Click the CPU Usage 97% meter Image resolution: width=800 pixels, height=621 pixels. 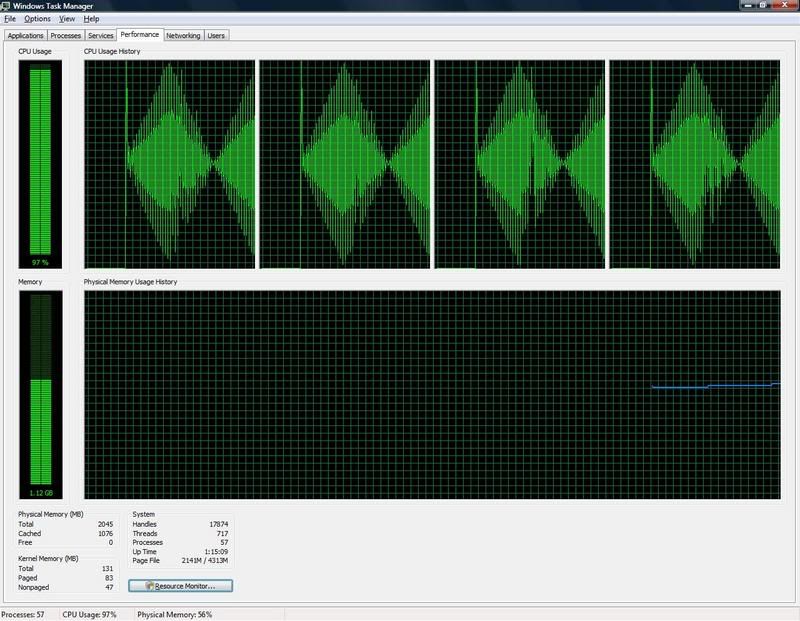[x=40, y=164]
